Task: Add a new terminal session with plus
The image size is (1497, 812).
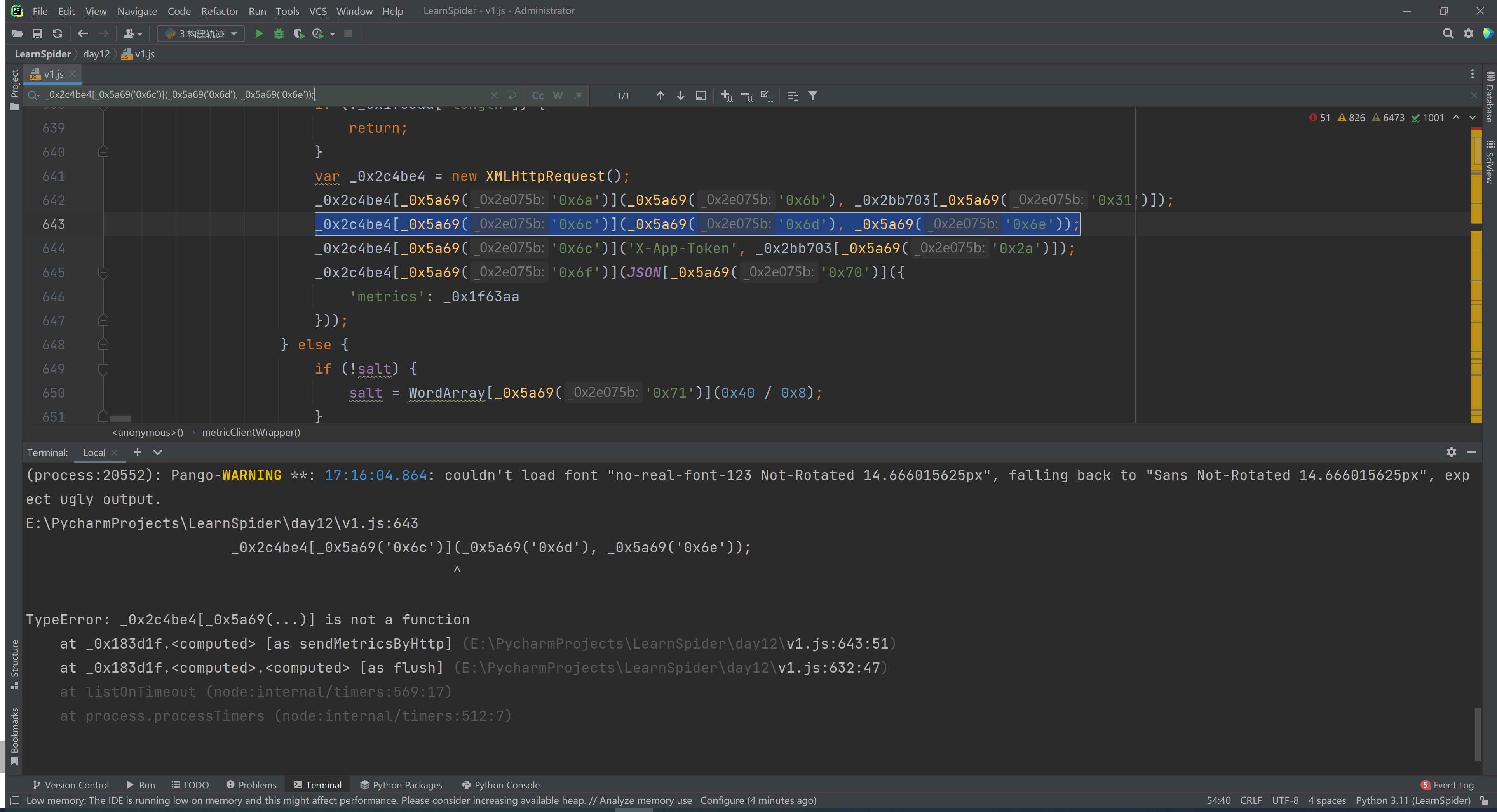Action: point(137,452)
